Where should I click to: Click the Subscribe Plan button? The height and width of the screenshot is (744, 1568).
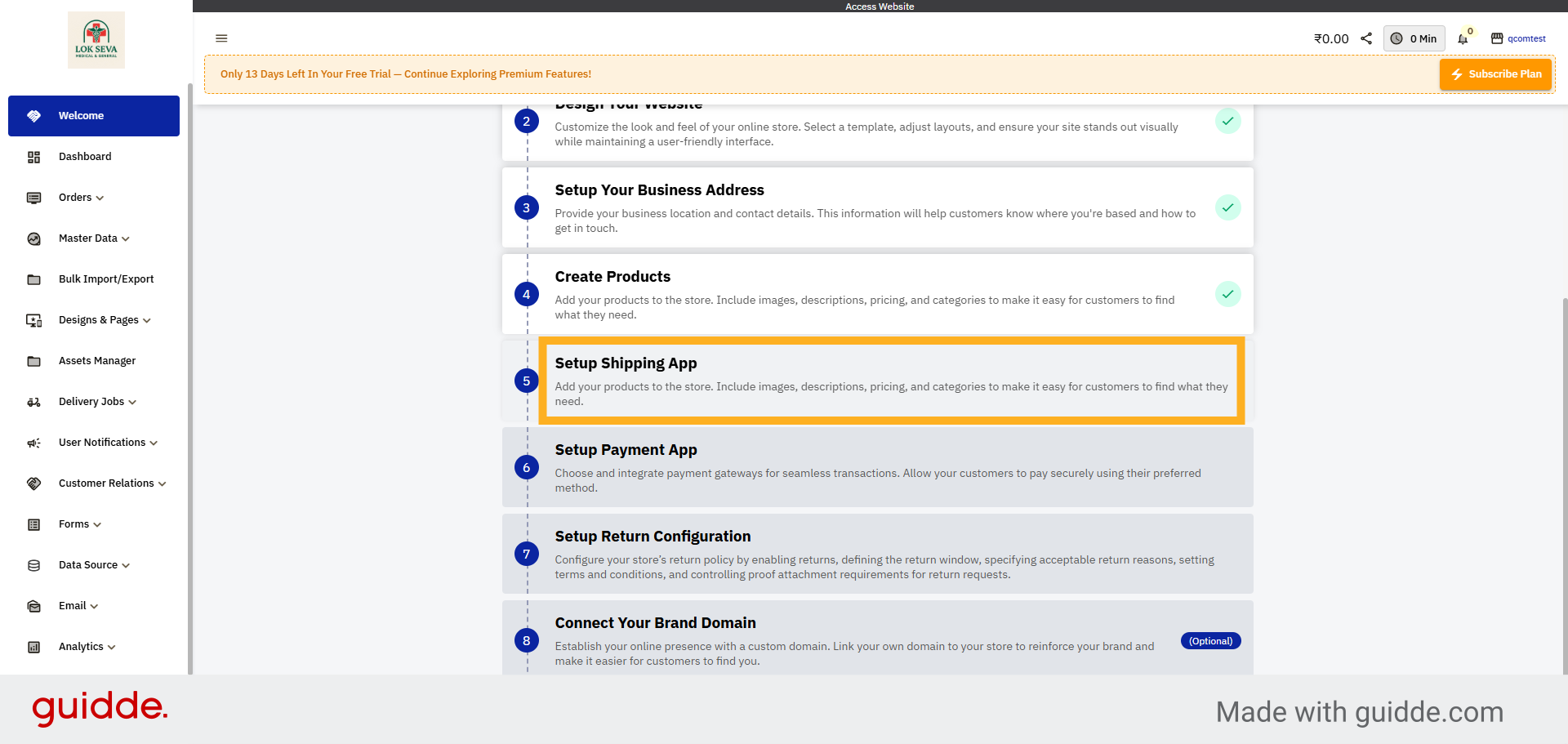[1495, 74]
